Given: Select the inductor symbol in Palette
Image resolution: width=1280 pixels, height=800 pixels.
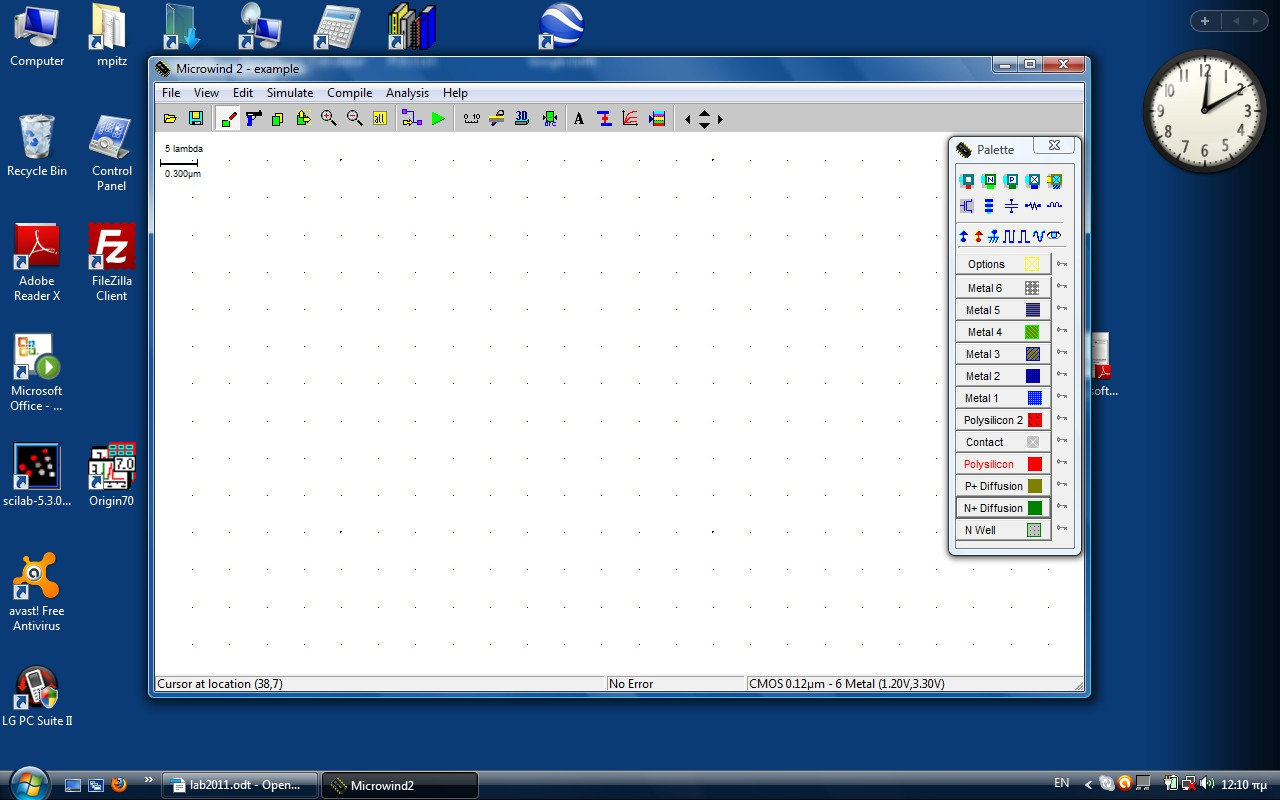Looking at the screenshot, I should 1055,206.
